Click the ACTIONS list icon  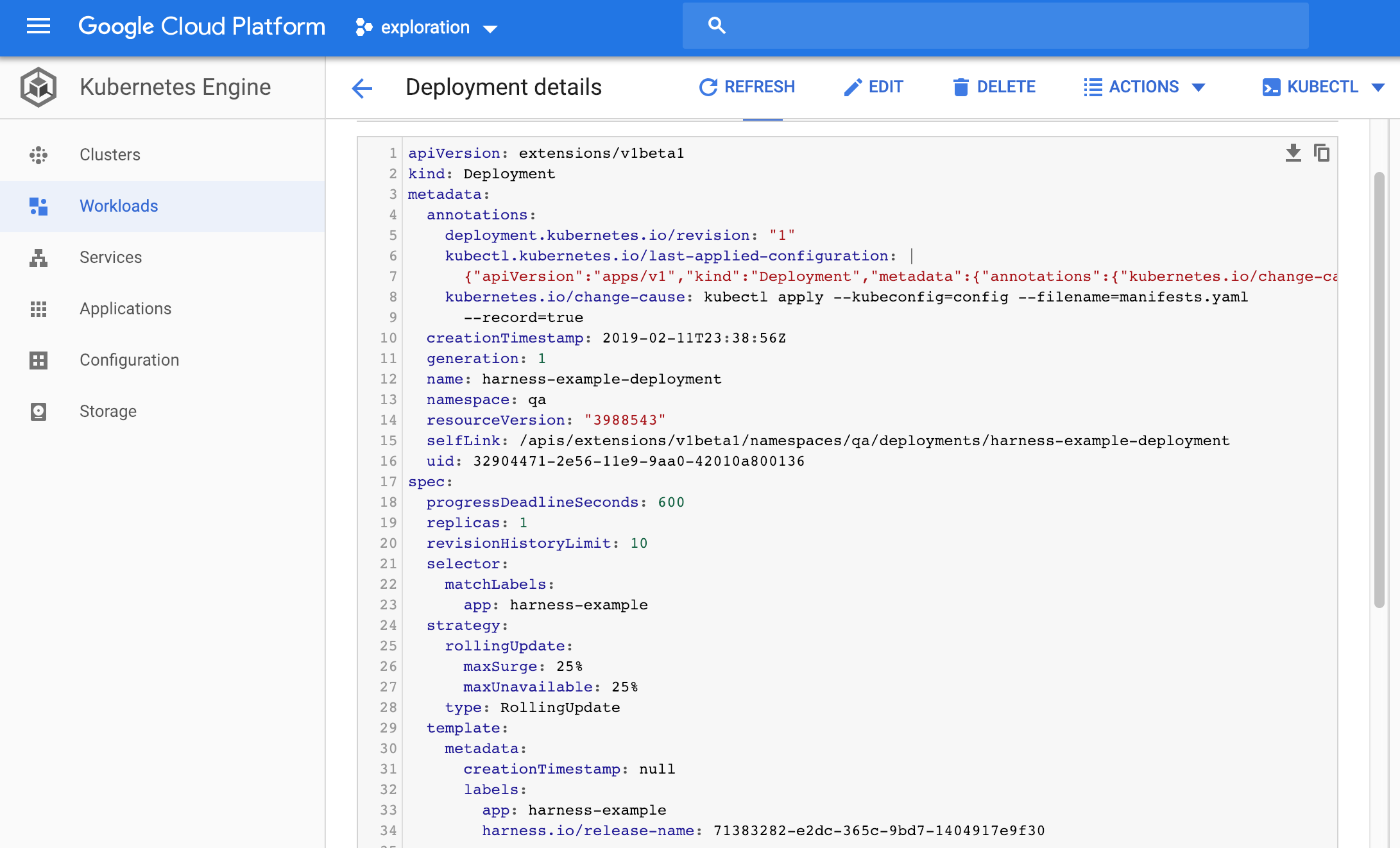(x=1093, y=87)
